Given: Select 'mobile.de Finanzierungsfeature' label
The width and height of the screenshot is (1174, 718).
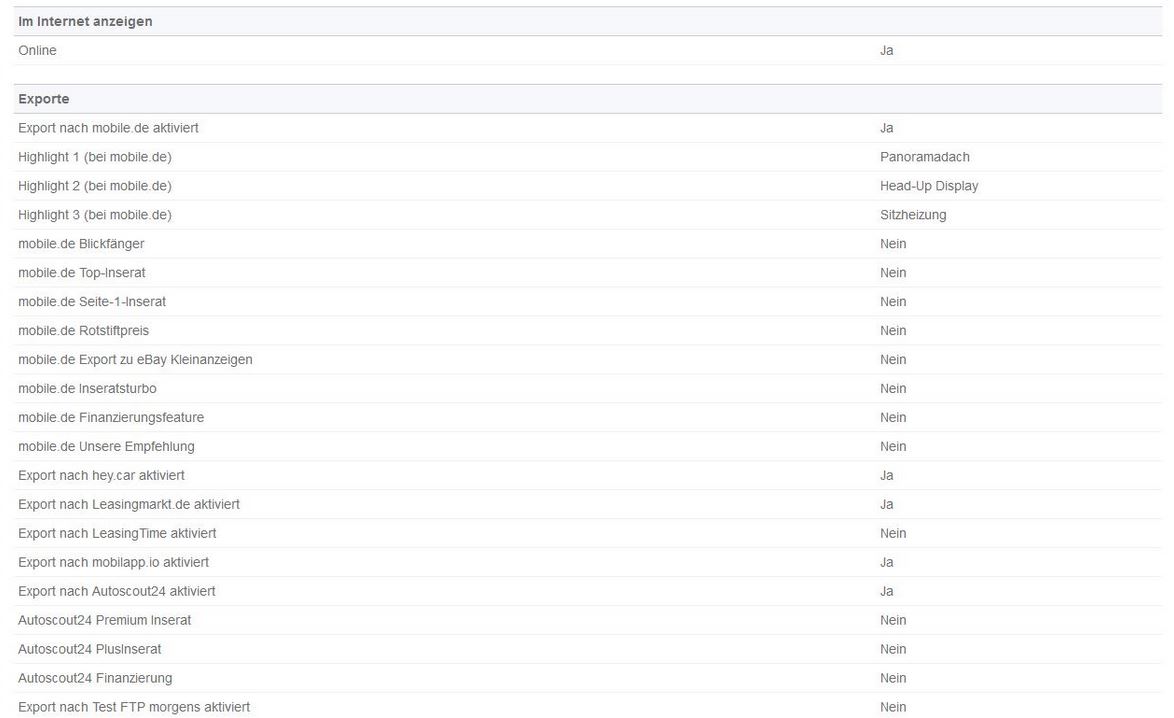Looking at the screenshot, I should coord(111,418).
